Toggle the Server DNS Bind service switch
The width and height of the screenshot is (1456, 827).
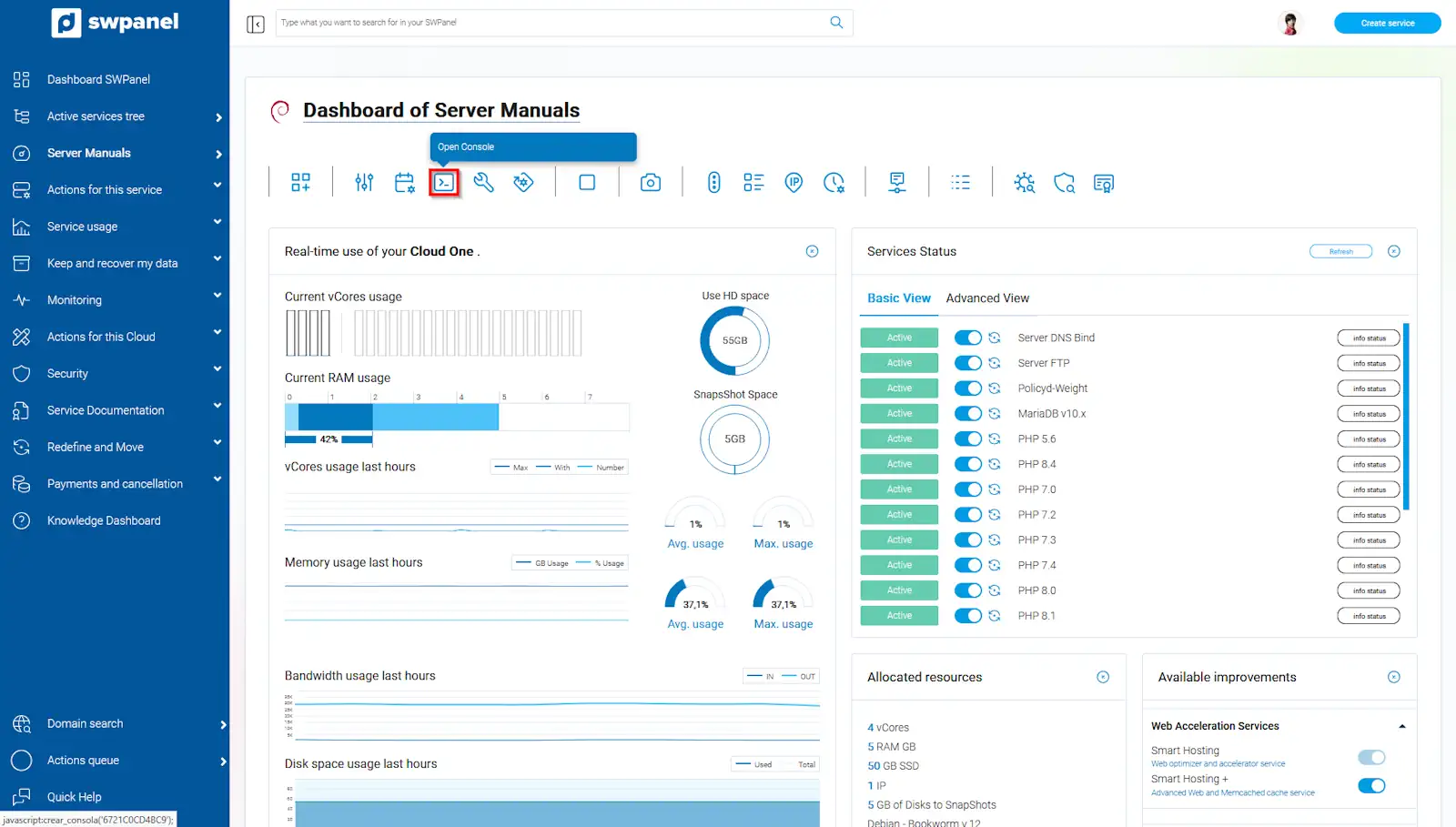pos(968,338)
